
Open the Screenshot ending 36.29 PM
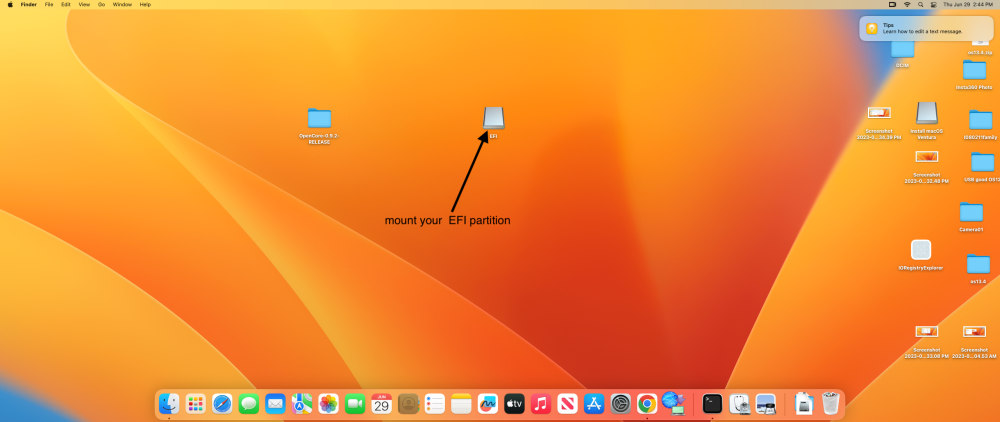pos(879,113)
